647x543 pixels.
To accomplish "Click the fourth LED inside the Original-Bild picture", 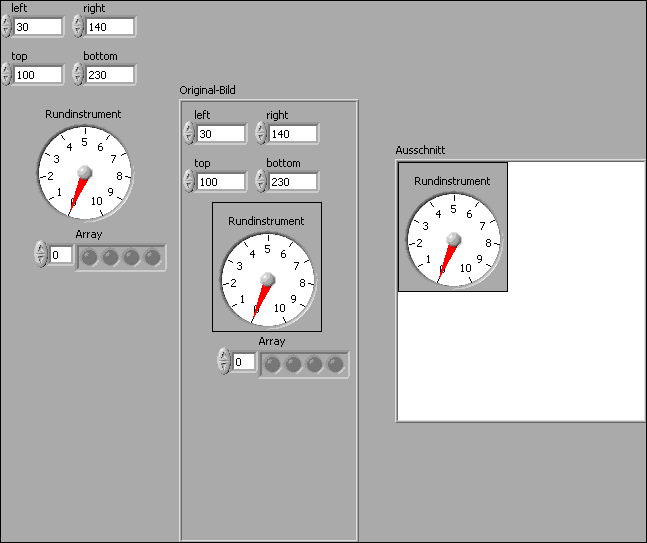I will click(x=335, y=364).
